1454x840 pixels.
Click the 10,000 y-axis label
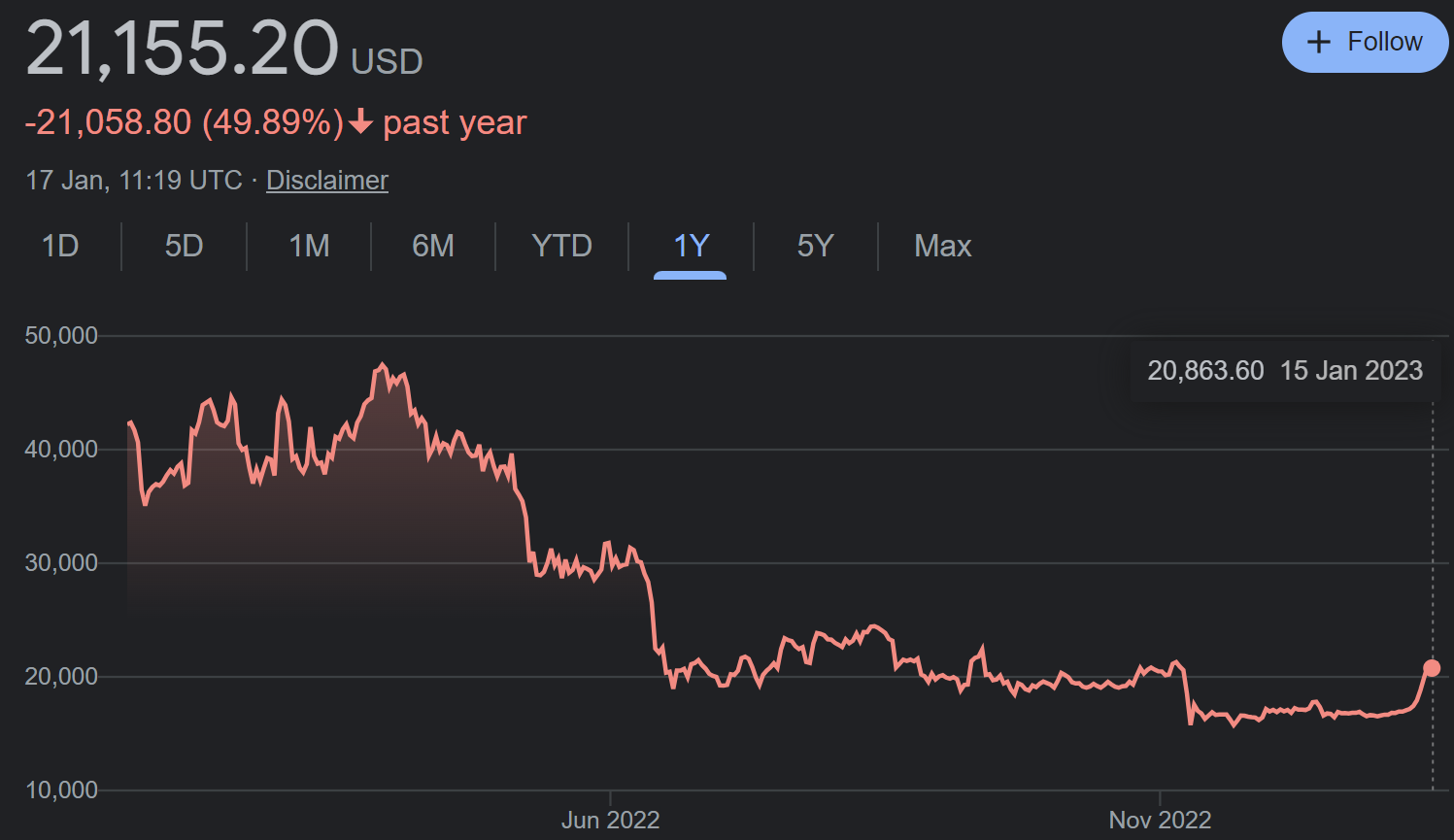61,790
